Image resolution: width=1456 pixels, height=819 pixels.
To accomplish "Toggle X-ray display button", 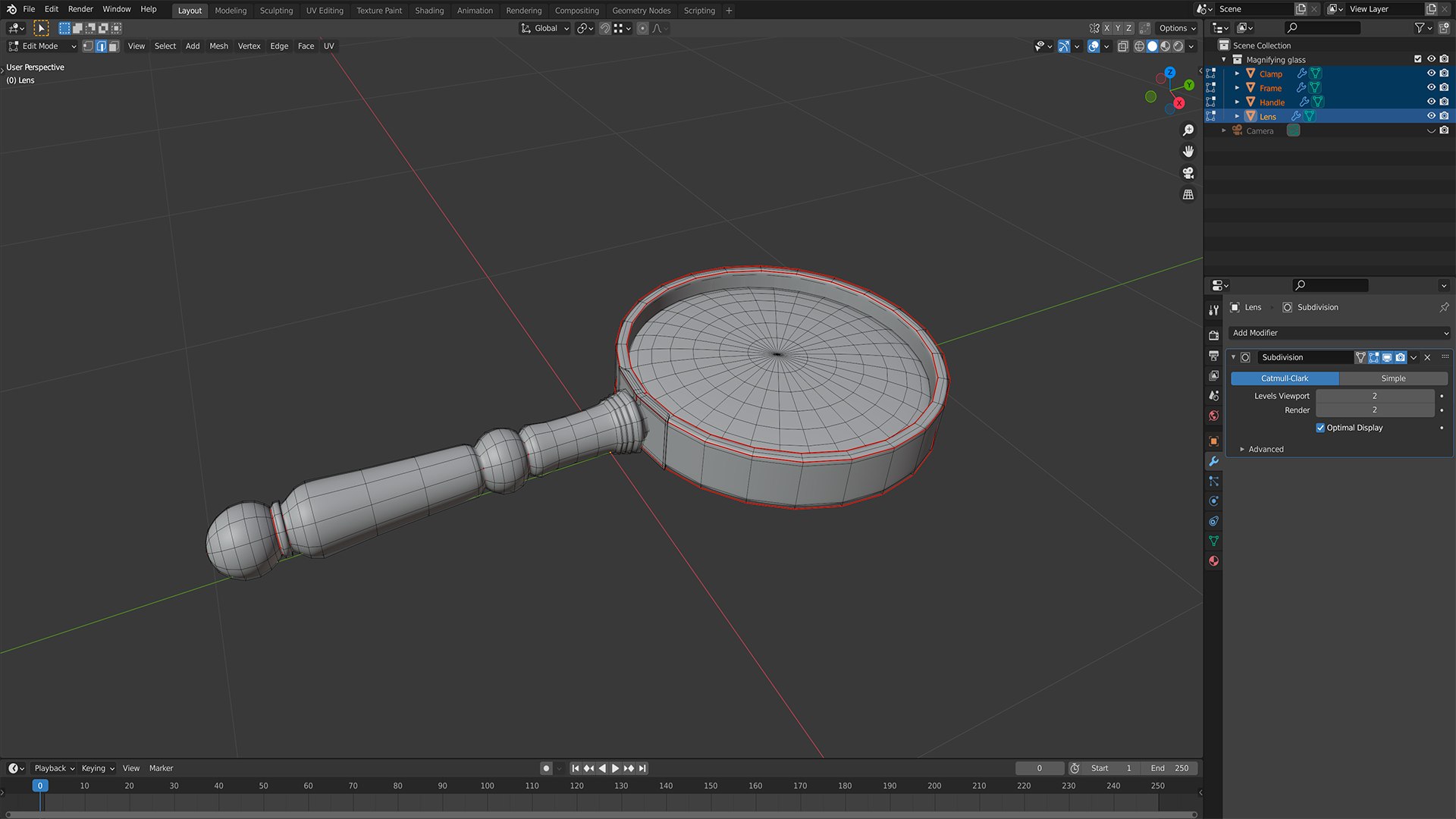I will [1123, 46].
